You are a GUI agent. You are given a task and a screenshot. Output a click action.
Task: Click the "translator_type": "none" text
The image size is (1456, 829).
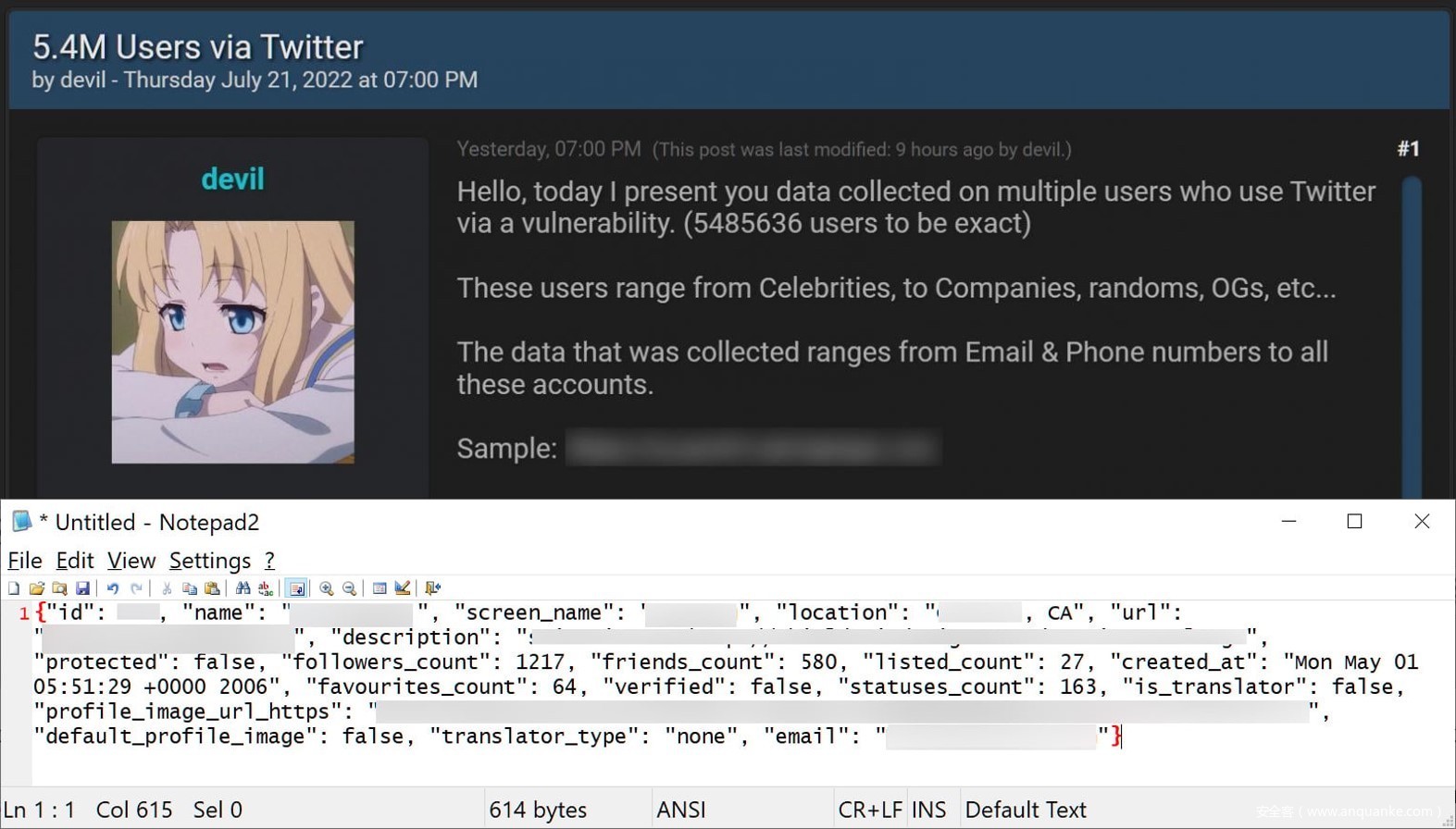point(583,736)
